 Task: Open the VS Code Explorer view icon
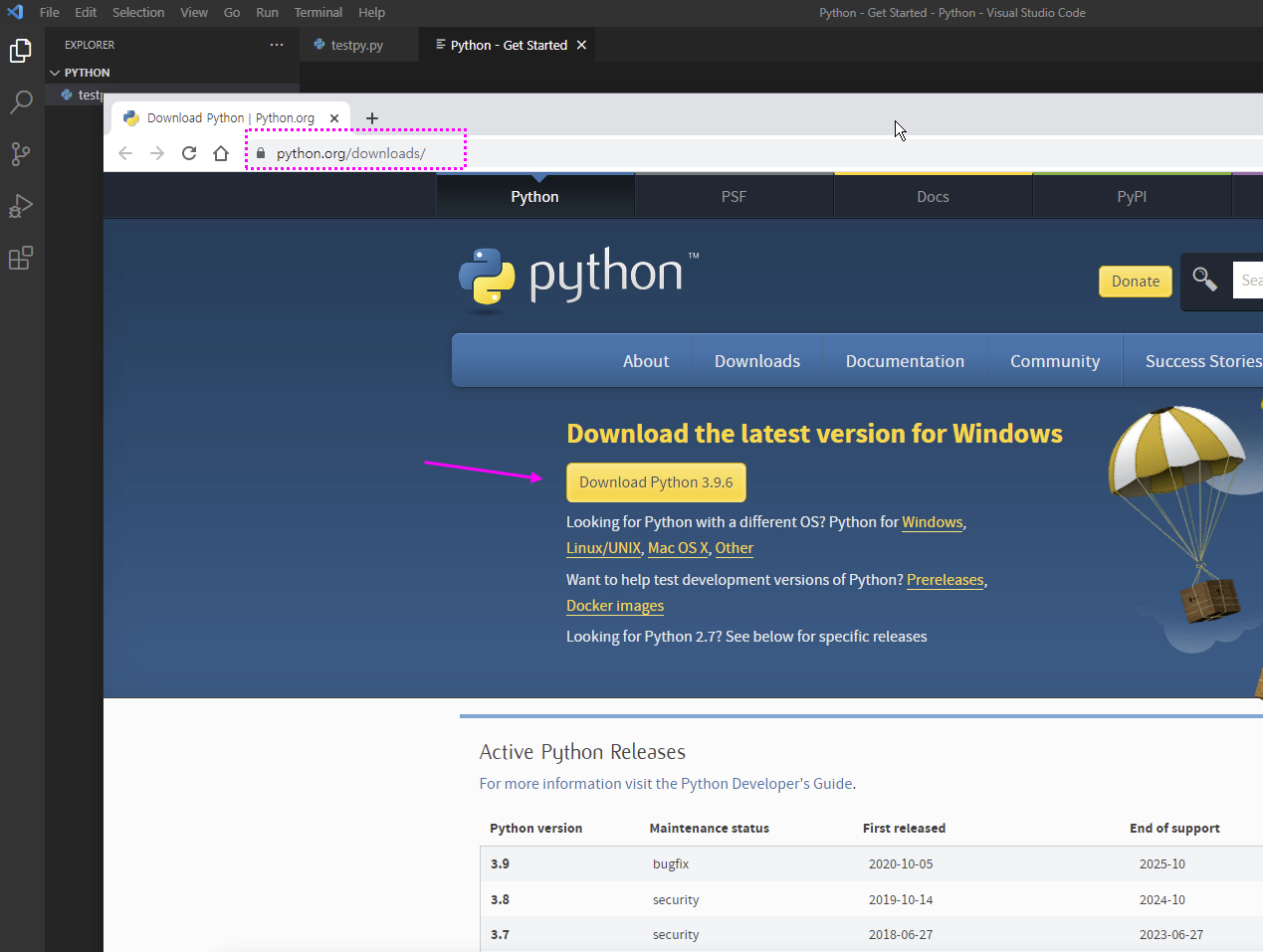click(x=21, y=51)
